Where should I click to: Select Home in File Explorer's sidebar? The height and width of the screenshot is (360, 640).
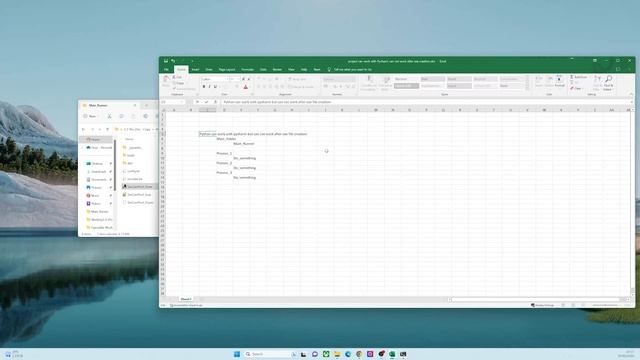coord(96,140)
